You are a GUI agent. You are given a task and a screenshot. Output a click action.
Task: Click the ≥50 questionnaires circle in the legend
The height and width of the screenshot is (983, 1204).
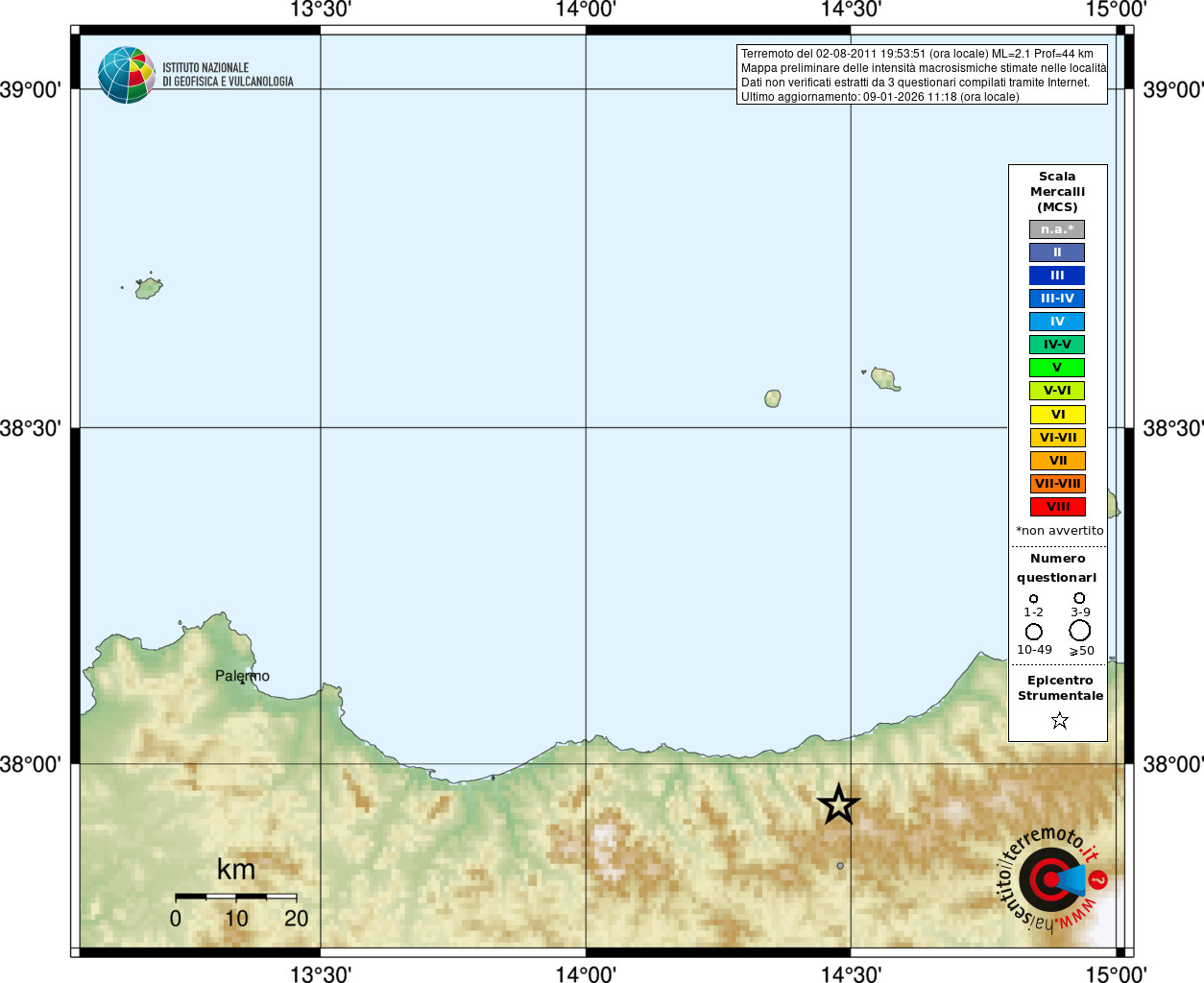pyautogui.click(x=1080, y=631)
